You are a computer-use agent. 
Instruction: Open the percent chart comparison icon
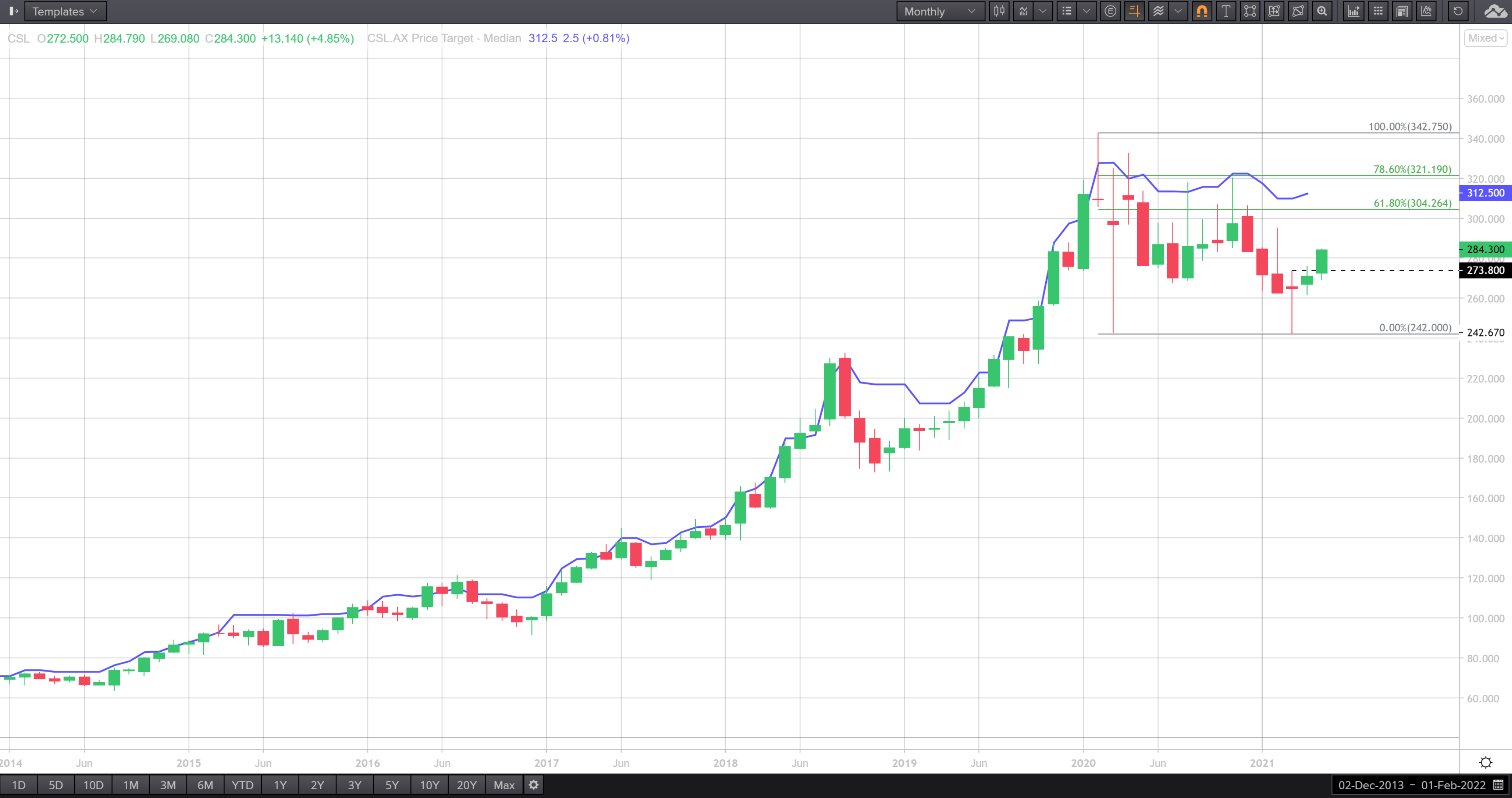coord(1426,11)
